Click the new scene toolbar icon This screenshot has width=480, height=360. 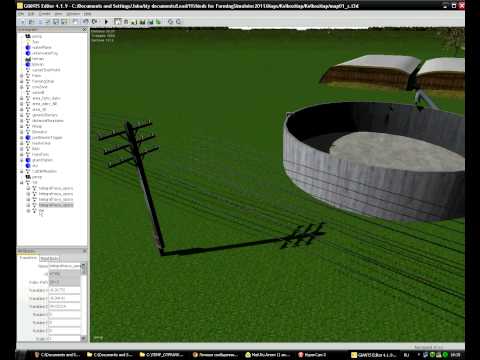[x=22, y=22]
